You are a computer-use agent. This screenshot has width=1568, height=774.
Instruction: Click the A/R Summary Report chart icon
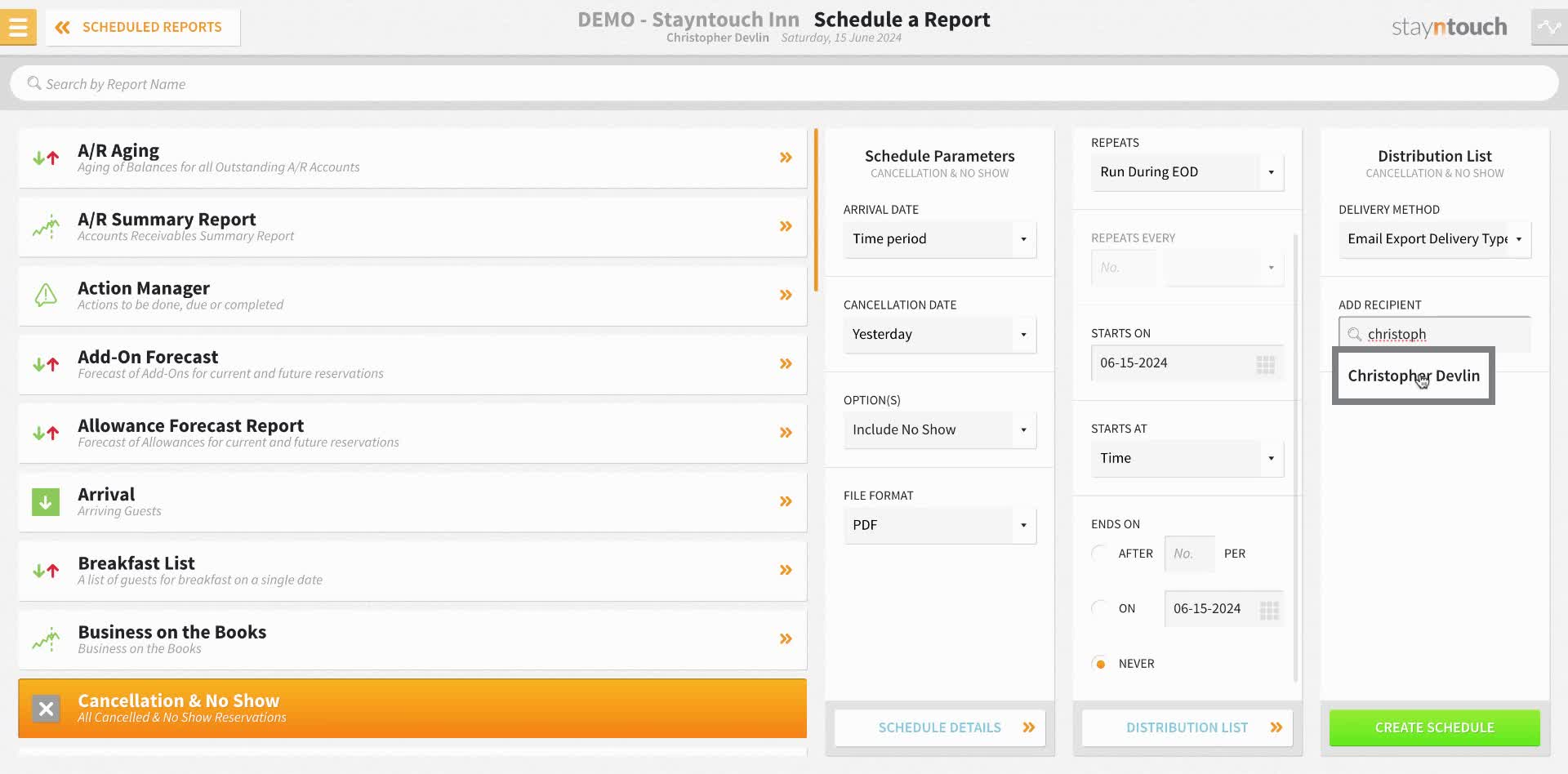click(46, 226)
